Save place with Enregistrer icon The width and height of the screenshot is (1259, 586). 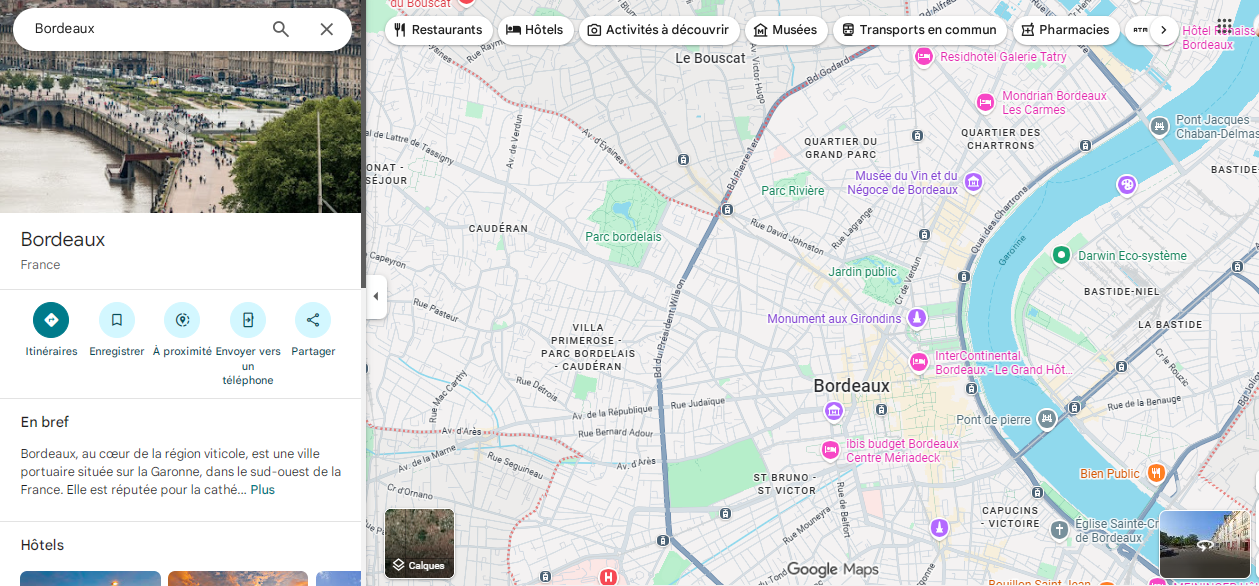tap(117, 320)
